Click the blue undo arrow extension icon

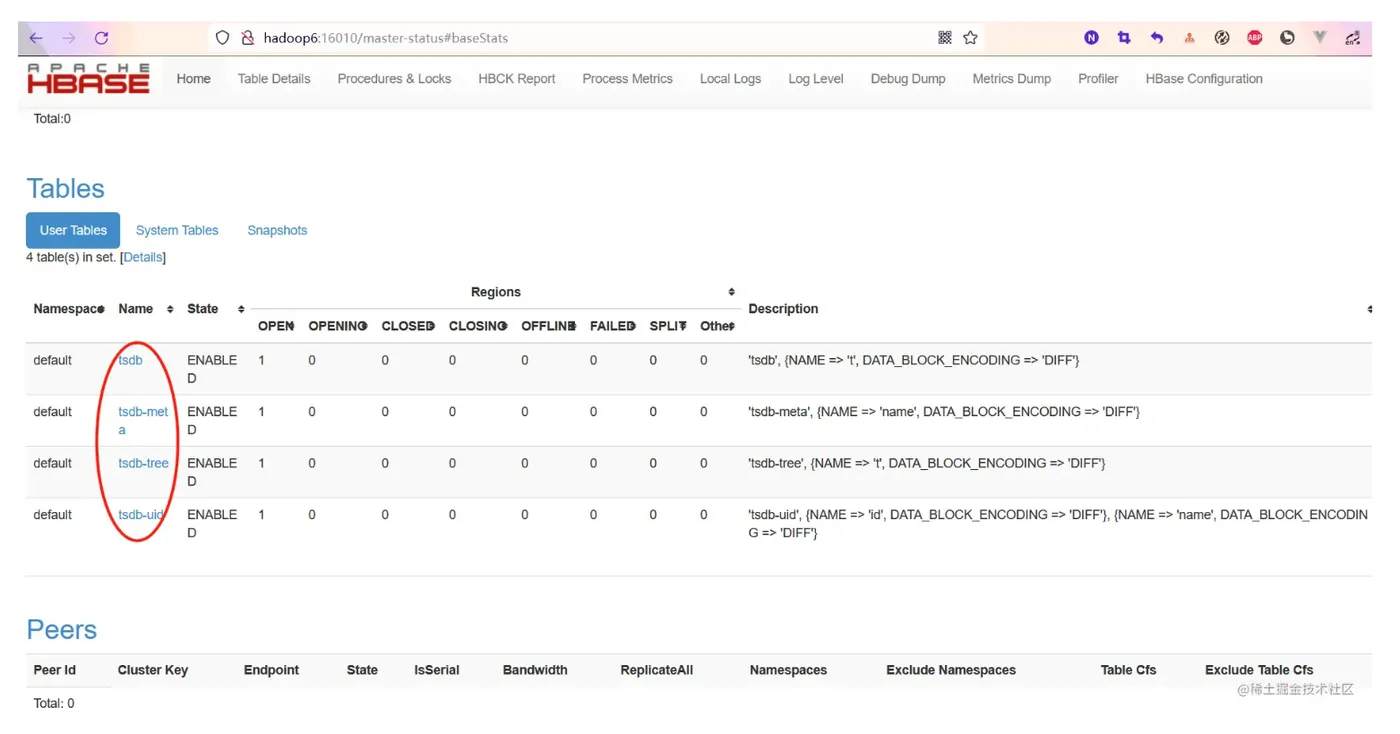[1157, 38]
